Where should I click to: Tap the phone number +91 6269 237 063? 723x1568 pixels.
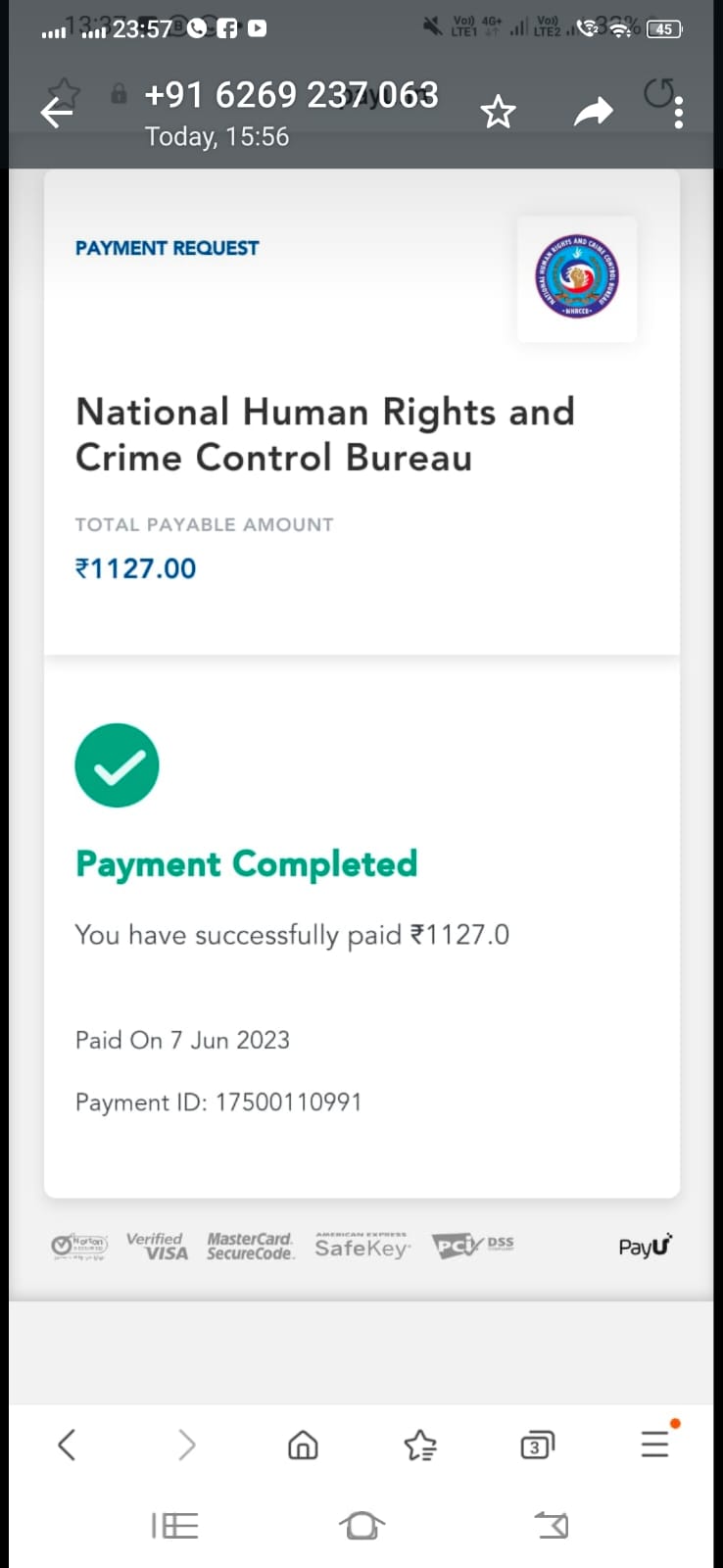click(291, 95)
